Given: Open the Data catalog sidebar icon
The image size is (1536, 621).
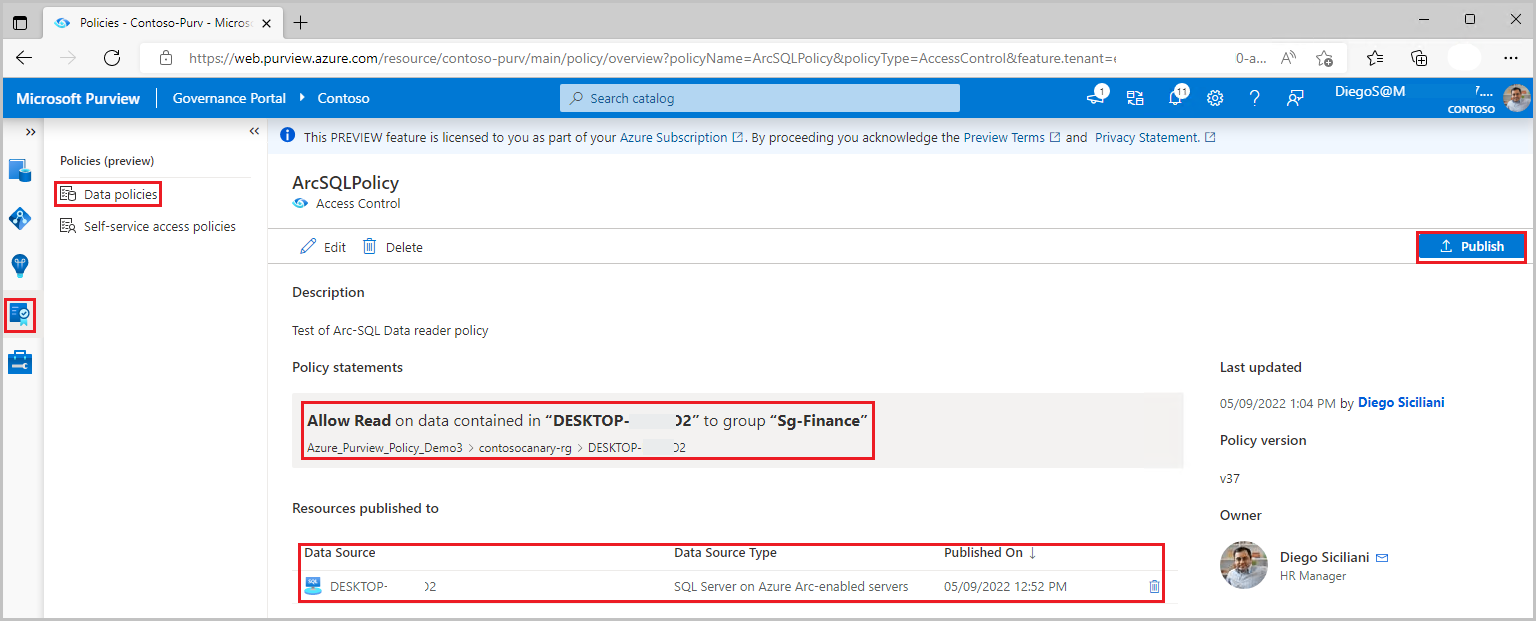Looking at the screenshot, I should point(20,170).
